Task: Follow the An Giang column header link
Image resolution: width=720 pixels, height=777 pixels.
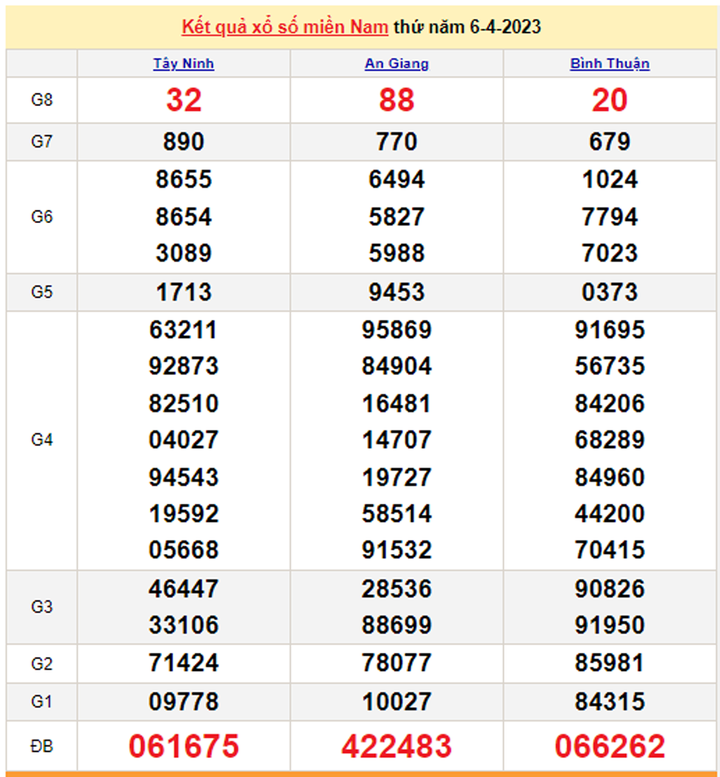Action: pos(396,64)
